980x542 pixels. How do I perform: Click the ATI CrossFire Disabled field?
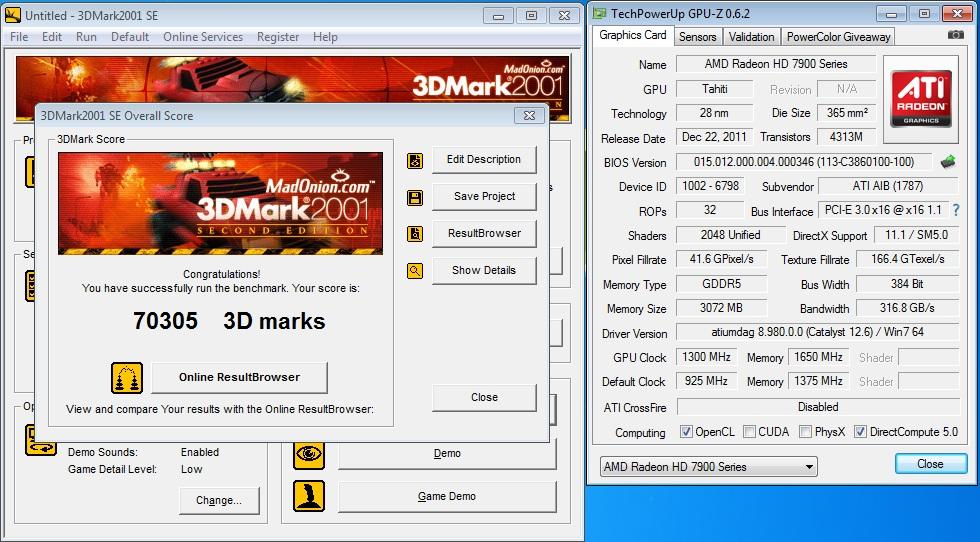click(818, 407)
